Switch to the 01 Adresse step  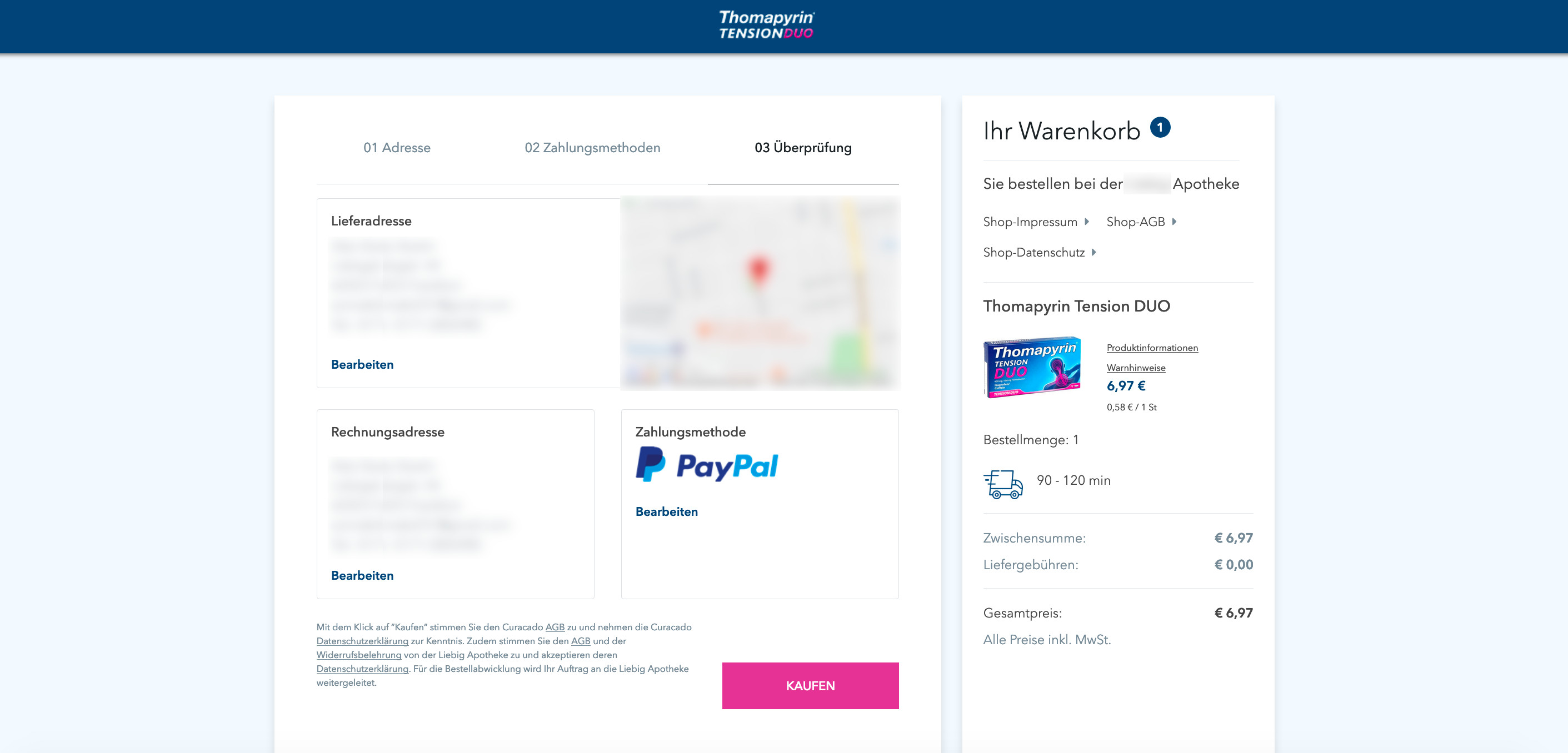click(x=397, y=148)
